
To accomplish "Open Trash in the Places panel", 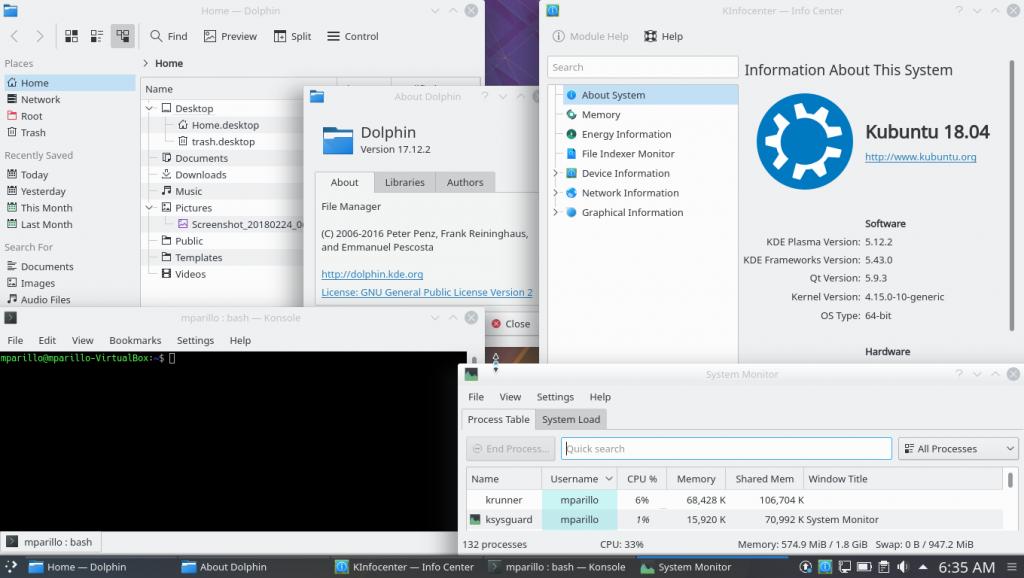I will (33, 132).
